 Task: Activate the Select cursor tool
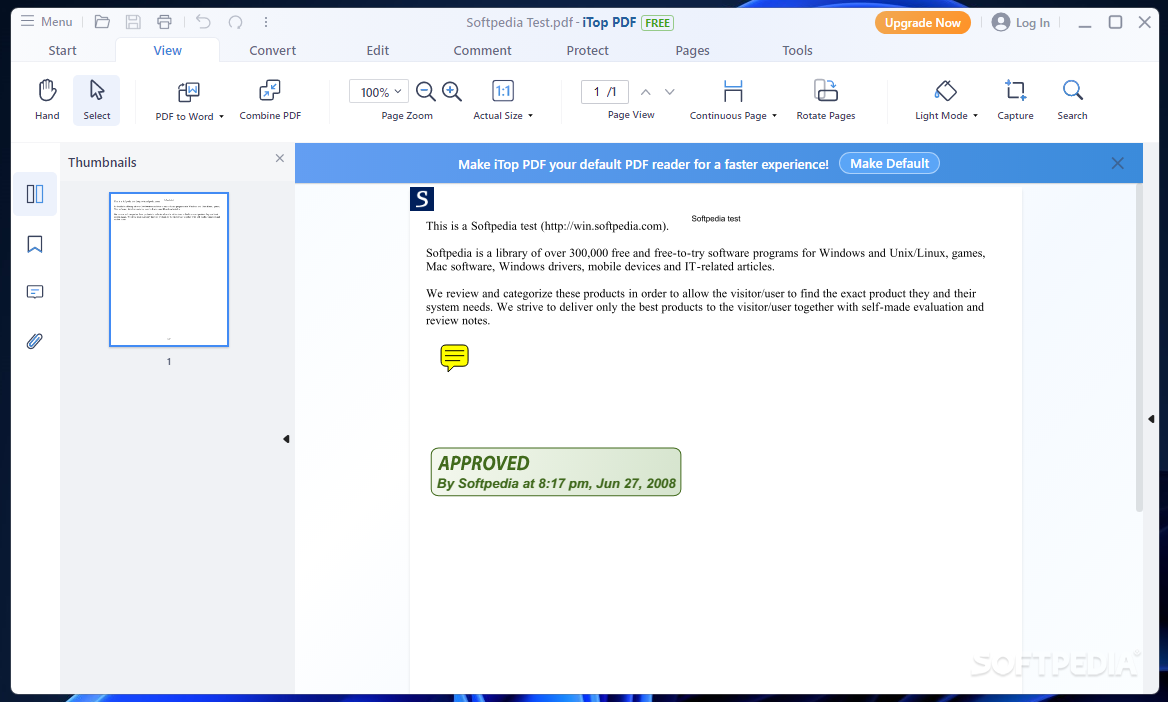(97, 99)
